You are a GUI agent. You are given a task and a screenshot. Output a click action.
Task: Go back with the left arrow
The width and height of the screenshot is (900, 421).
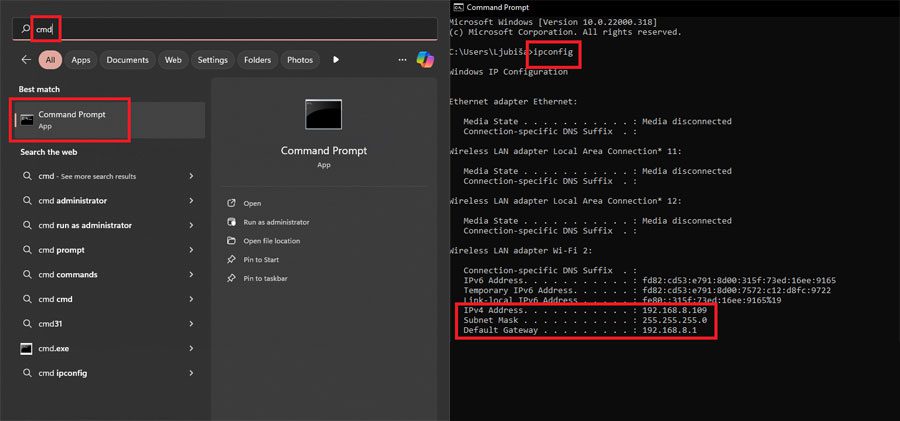click(x=26, y=60)
